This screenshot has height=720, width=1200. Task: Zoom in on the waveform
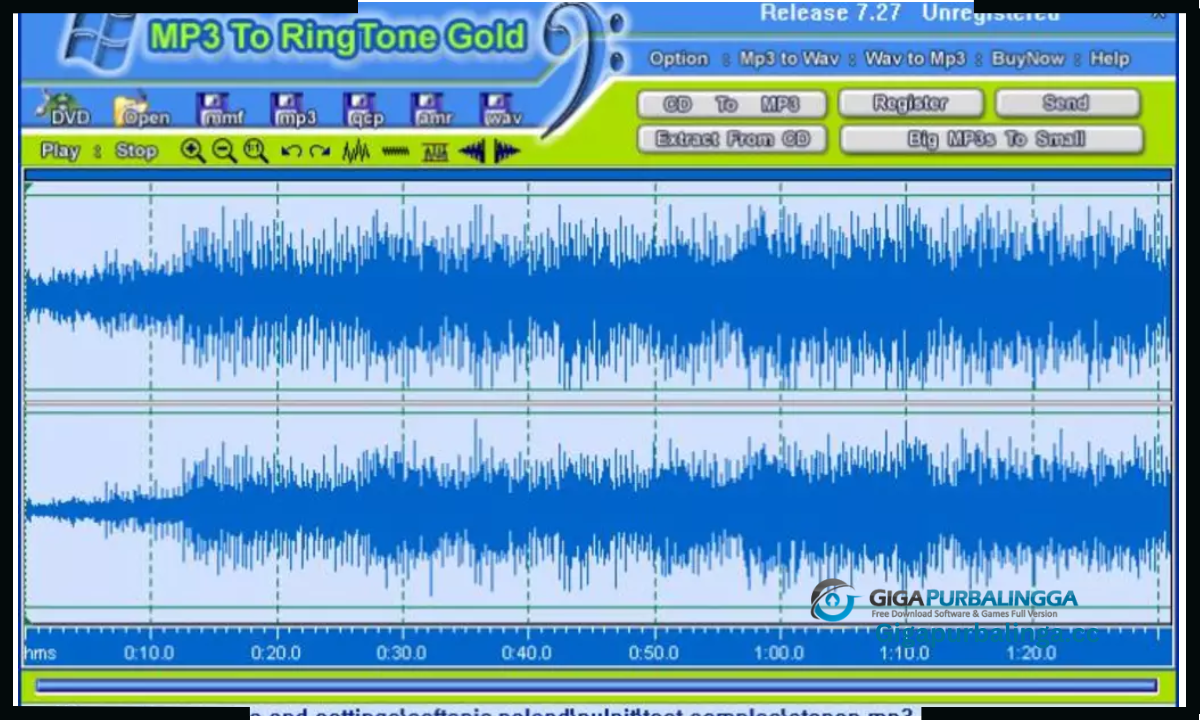(x=193, y=151)
